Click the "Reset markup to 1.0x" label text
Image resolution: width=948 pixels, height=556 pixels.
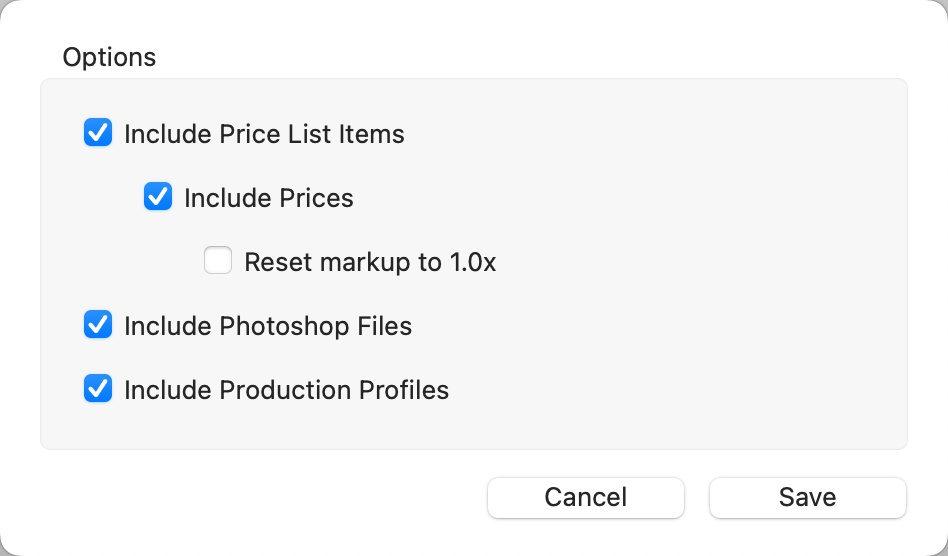pos(370,262)
